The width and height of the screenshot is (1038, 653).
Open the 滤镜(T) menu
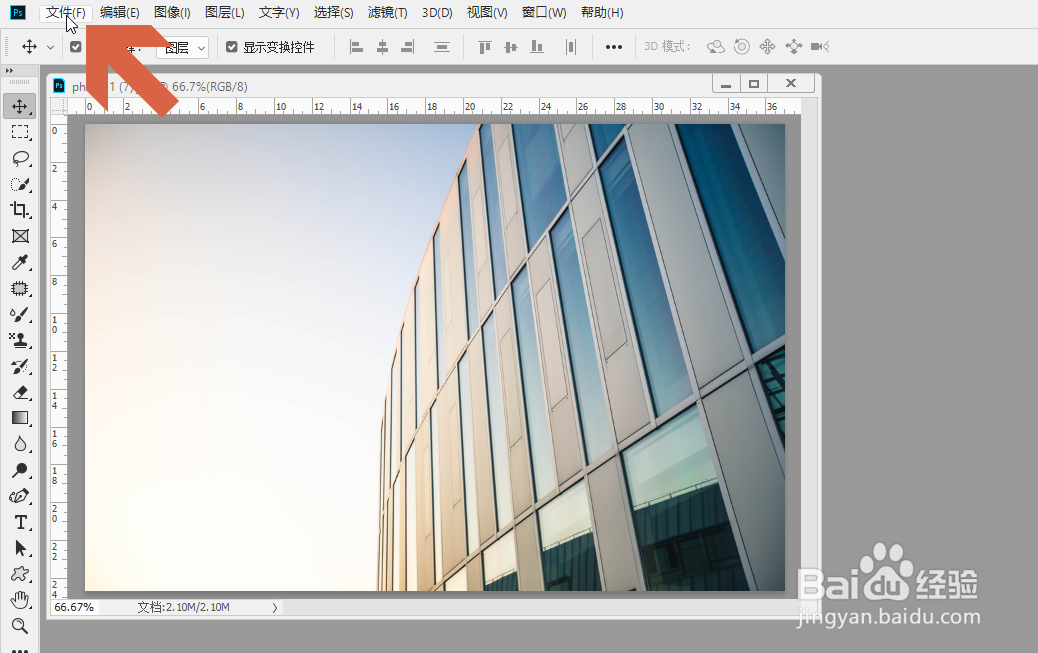point(387,13)
